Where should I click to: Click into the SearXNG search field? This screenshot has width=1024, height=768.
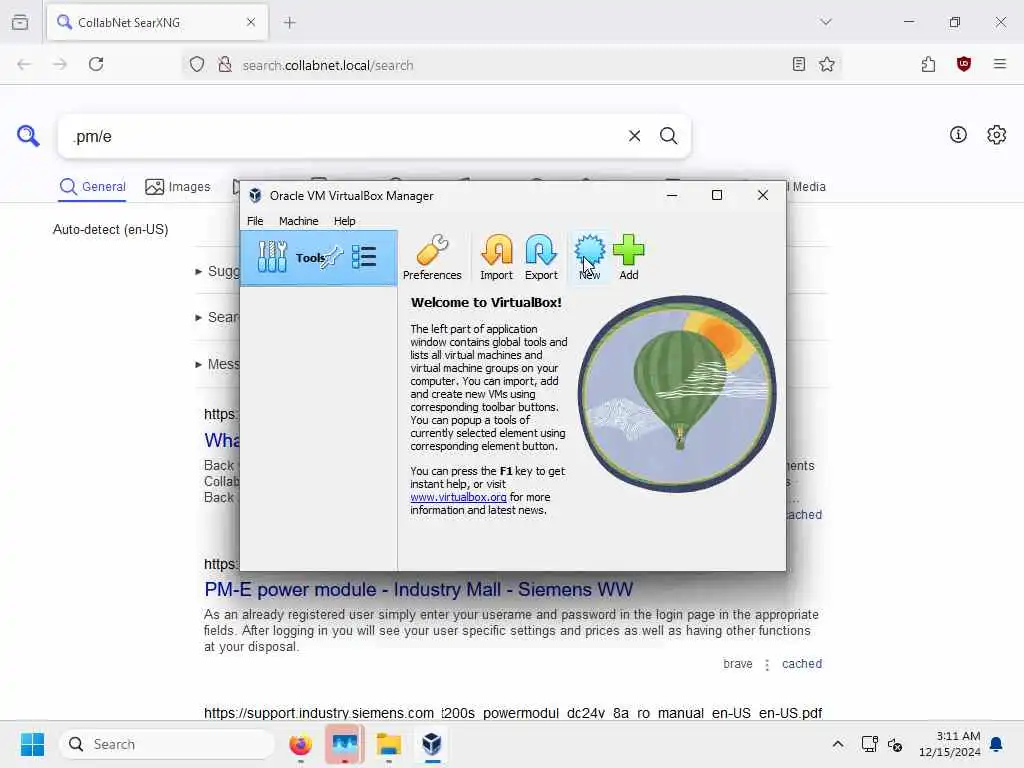coord(346,136)
